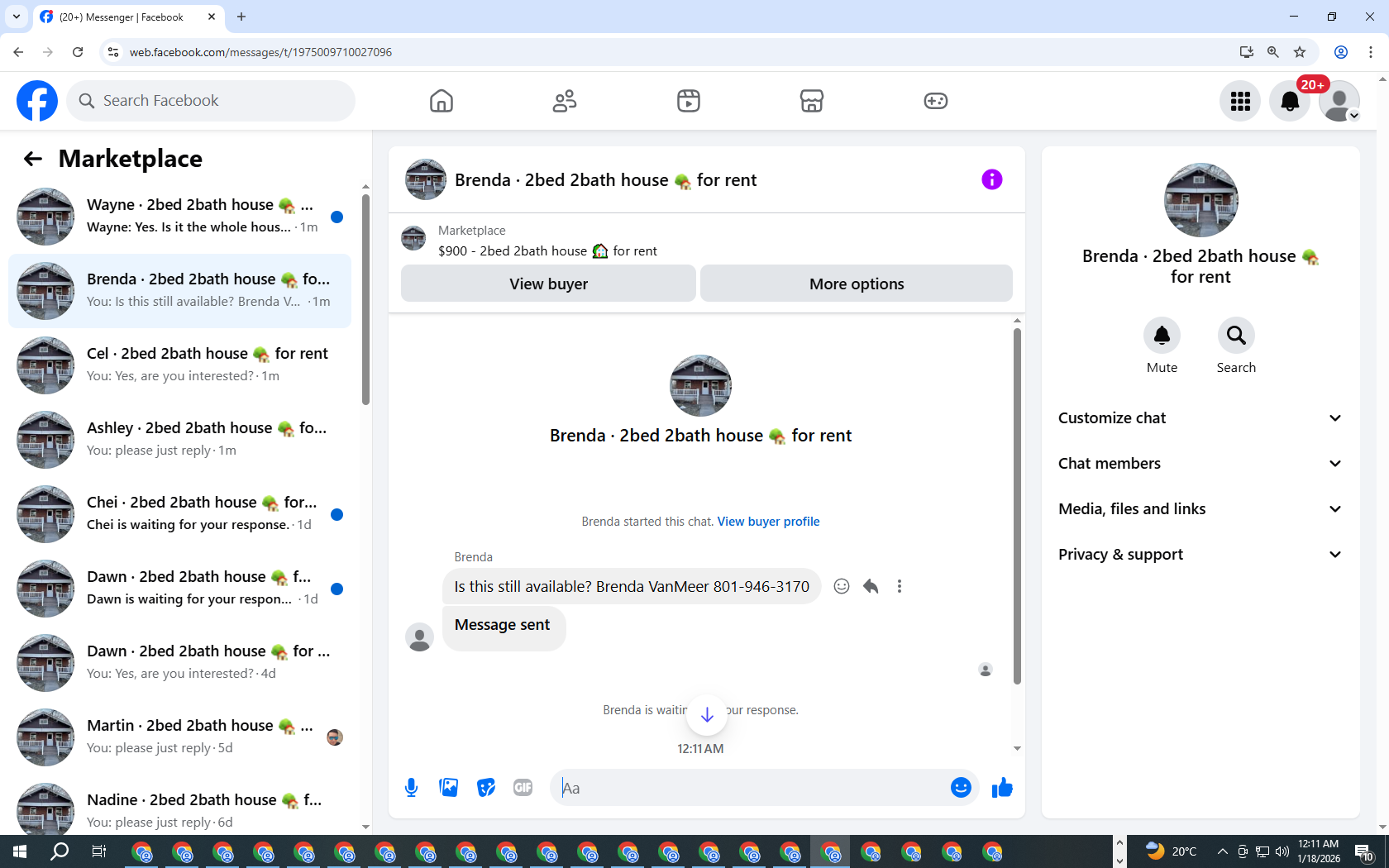Record a voice clip with microphone icon
Viewport: 1389px width, 868px height.
tap(411, 788)
